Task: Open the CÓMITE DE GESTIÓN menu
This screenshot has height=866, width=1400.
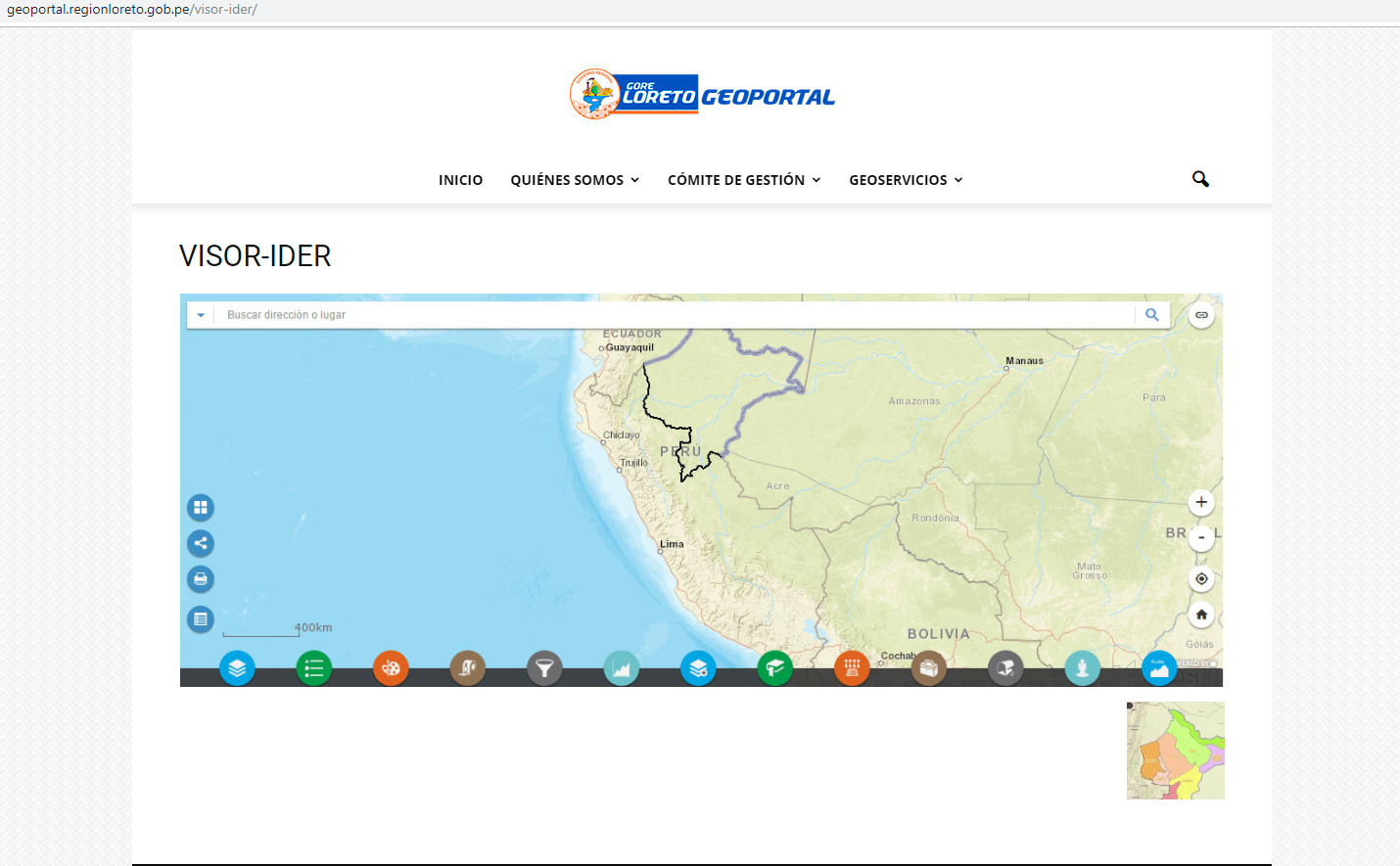Action: pyautogui.click(x=744, y=180)
